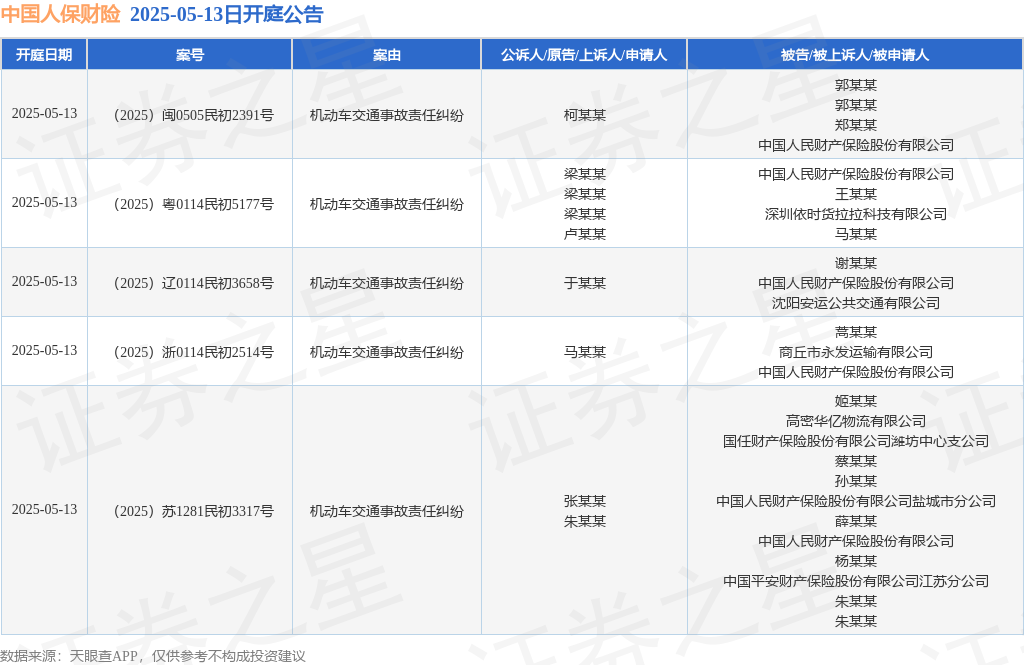Image resolution: width=1024 pixels, height=665 pixels.
Task: Click 商丘市永发运输有限公司 in fourth row
Action: (855, 351)
